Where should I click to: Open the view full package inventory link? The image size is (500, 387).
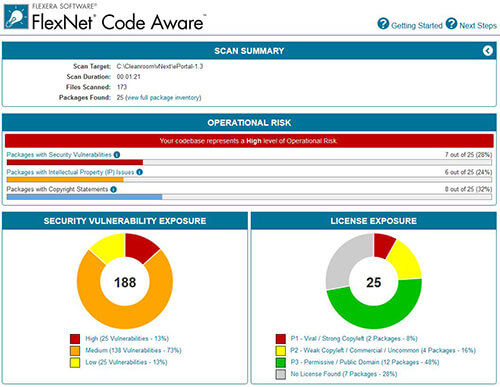[164, 98]
